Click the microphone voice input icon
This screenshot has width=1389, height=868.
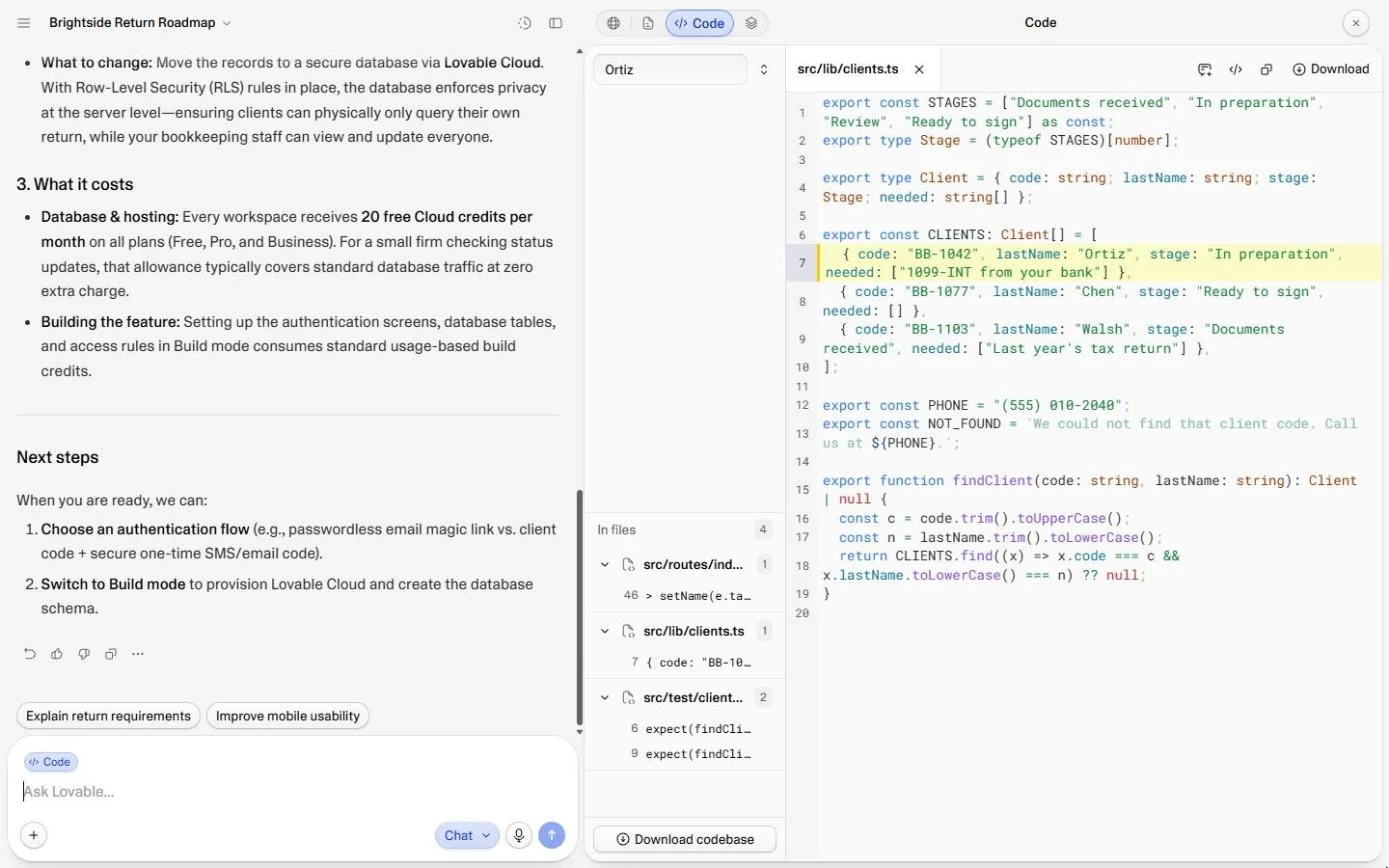coord(518,835)
